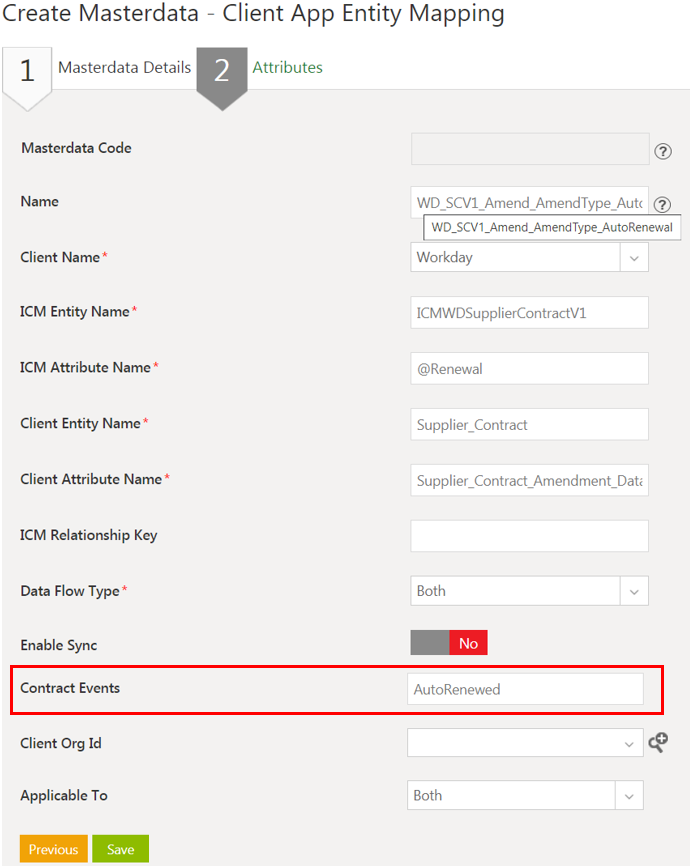This screenshot has height=866, width=690.
Task: Select the Masterdata Details step
Action: pos(124,67)
